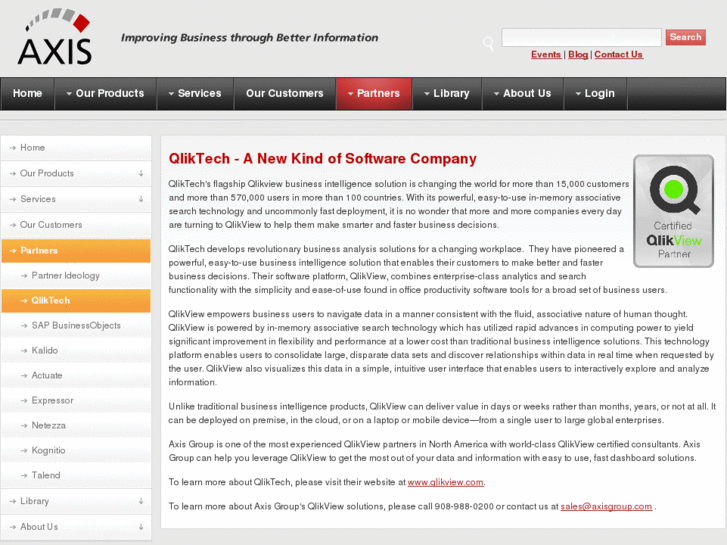Open Kalido sidebar subitem
Viewport: 727px width, 545px height.
pyautogui.click(x=76, y=351)
